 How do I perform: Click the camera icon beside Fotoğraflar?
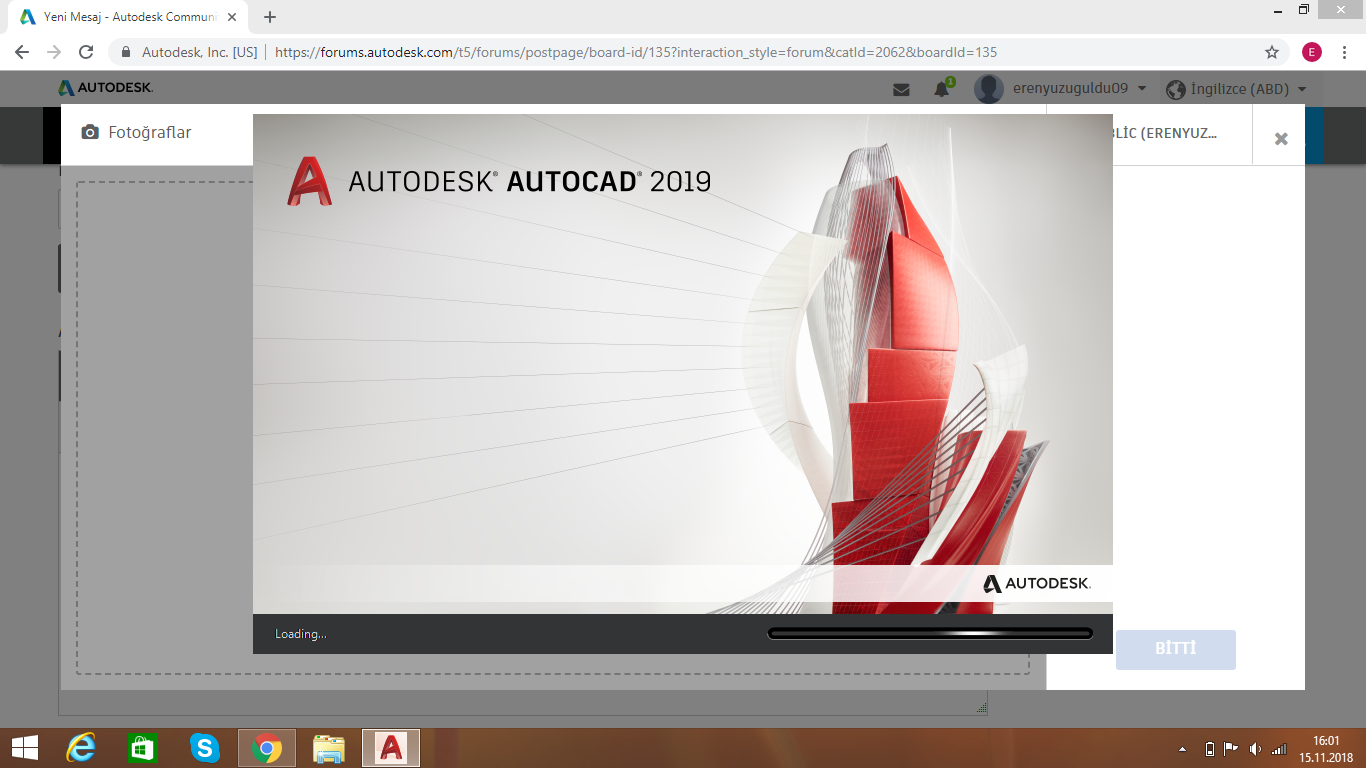(90, 133)
